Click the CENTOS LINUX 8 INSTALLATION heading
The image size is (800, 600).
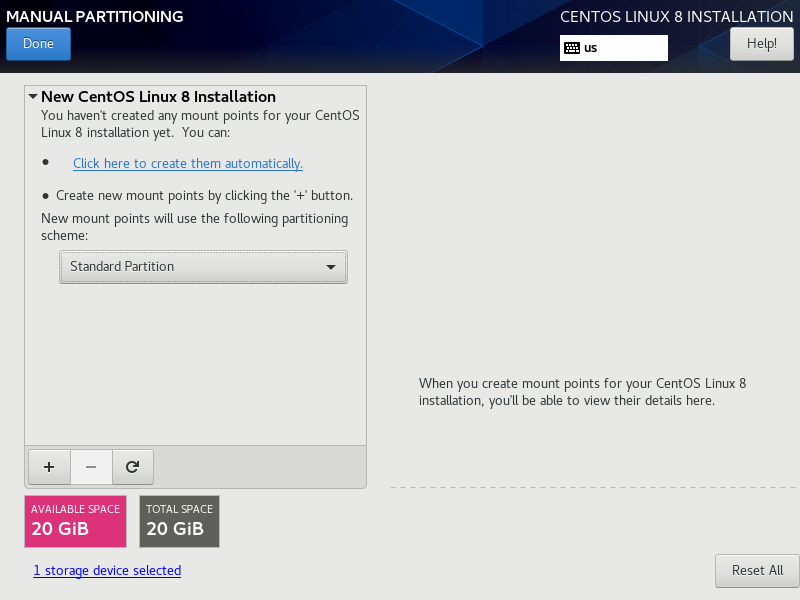point(677,16)
